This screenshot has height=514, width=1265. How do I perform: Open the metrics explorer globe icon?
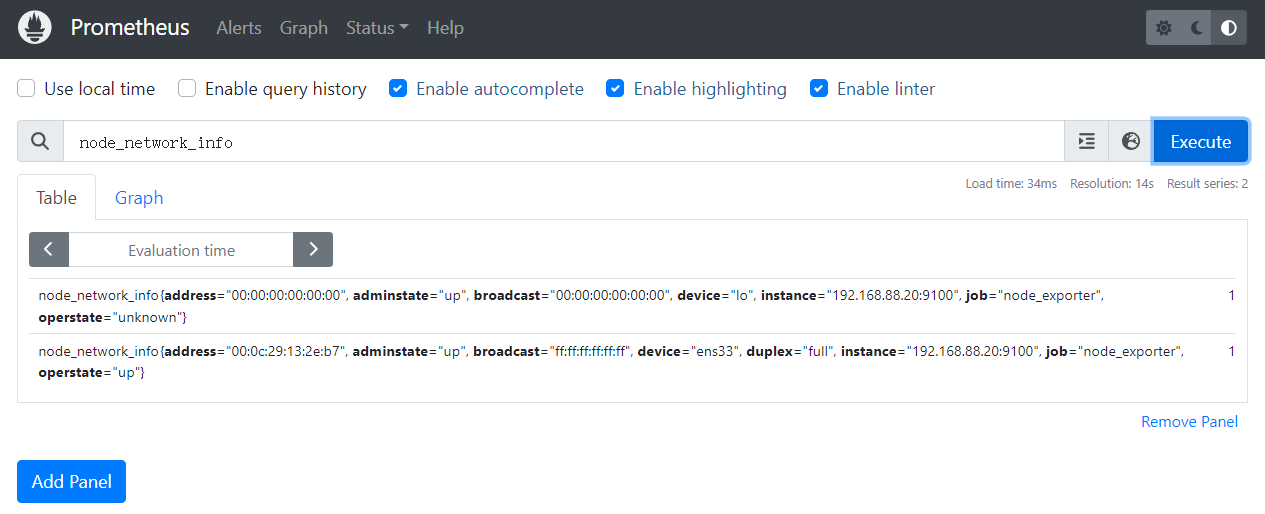coord(1131,141)
